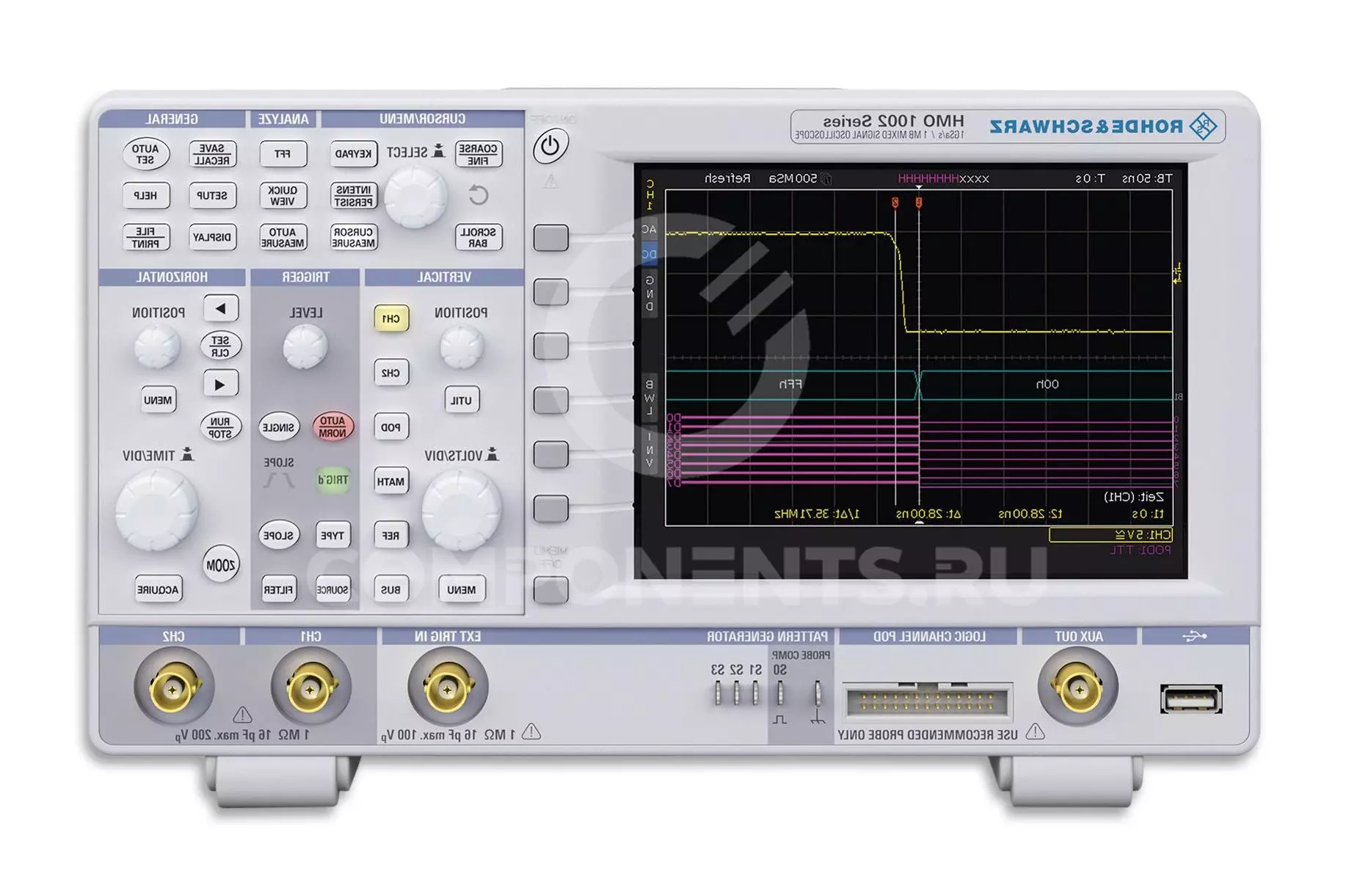Open the Vertical MENU button
1349x896 pixels.
point(462,589)
